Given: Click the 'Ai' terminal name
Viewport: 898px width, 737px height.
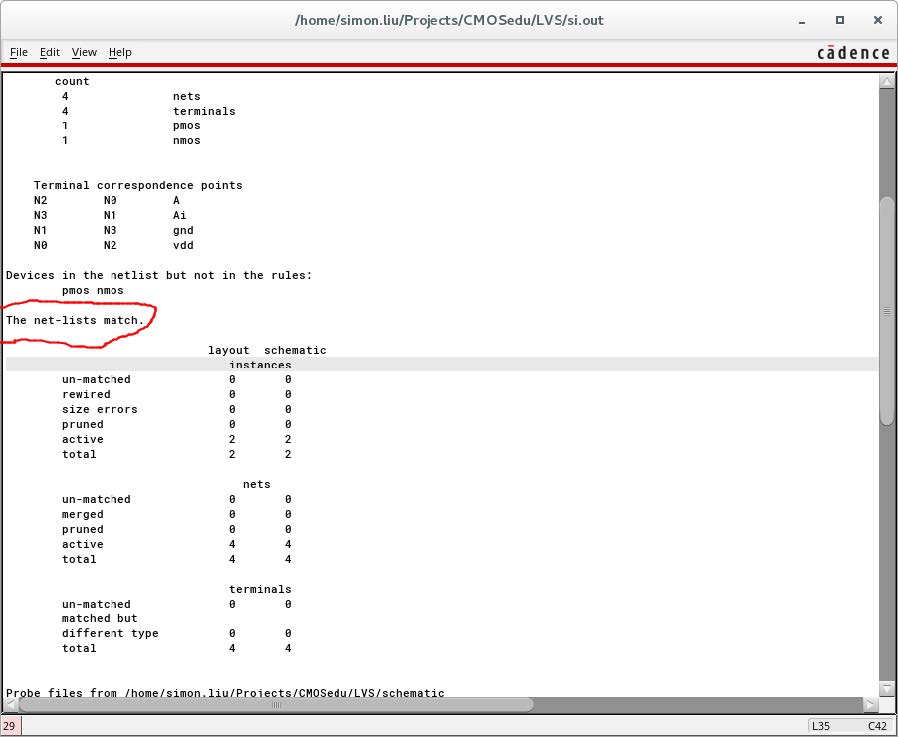Looking at the screenshot, I should 179,215.
